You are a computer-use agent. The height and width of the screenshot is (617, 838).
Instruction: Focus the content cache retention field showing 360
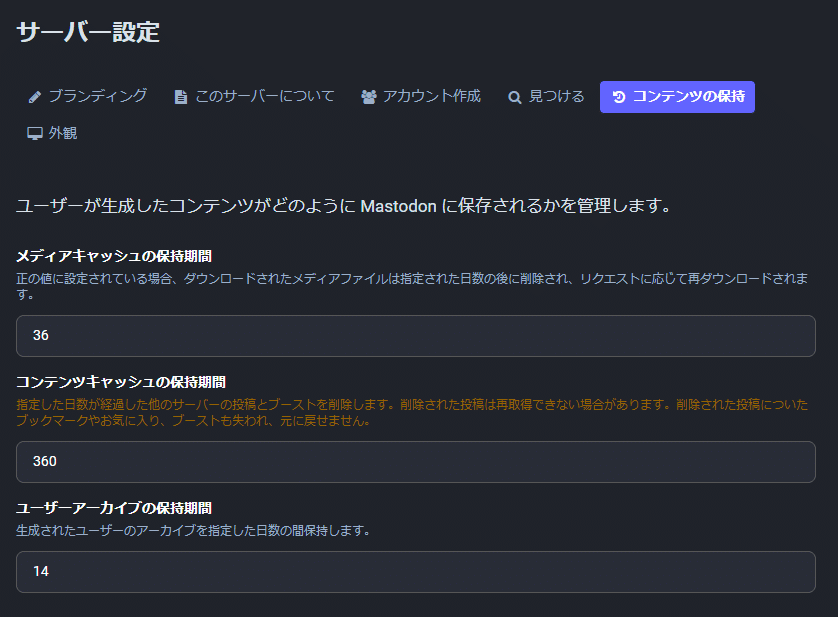(x=416, y=462)
